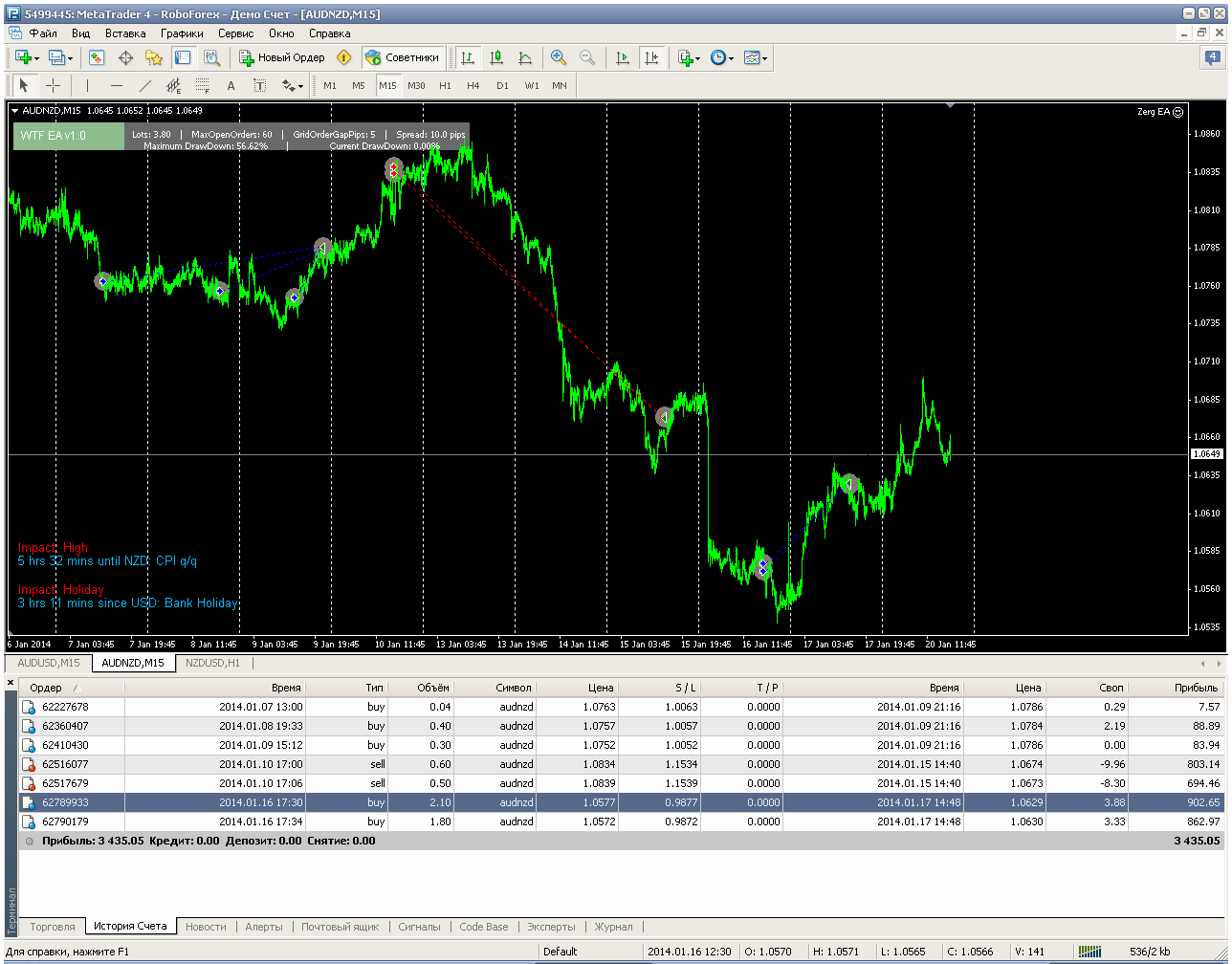Zoom out of the chart
The width and height of the screenshot is (1232, 964).
click(x=587, y=57)
